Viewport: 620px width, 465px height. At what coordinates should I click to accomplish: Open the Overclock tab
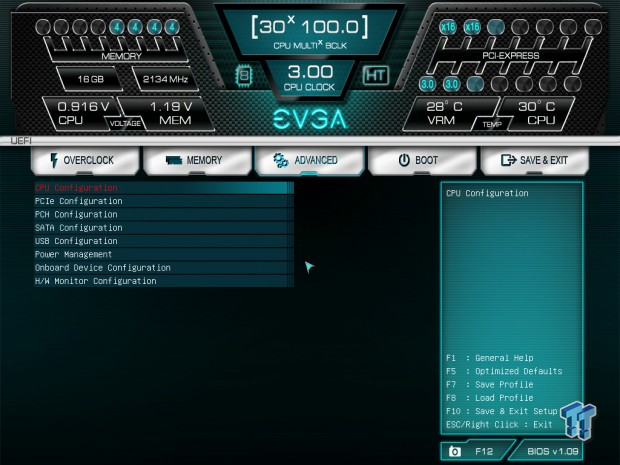coord(85,161)
